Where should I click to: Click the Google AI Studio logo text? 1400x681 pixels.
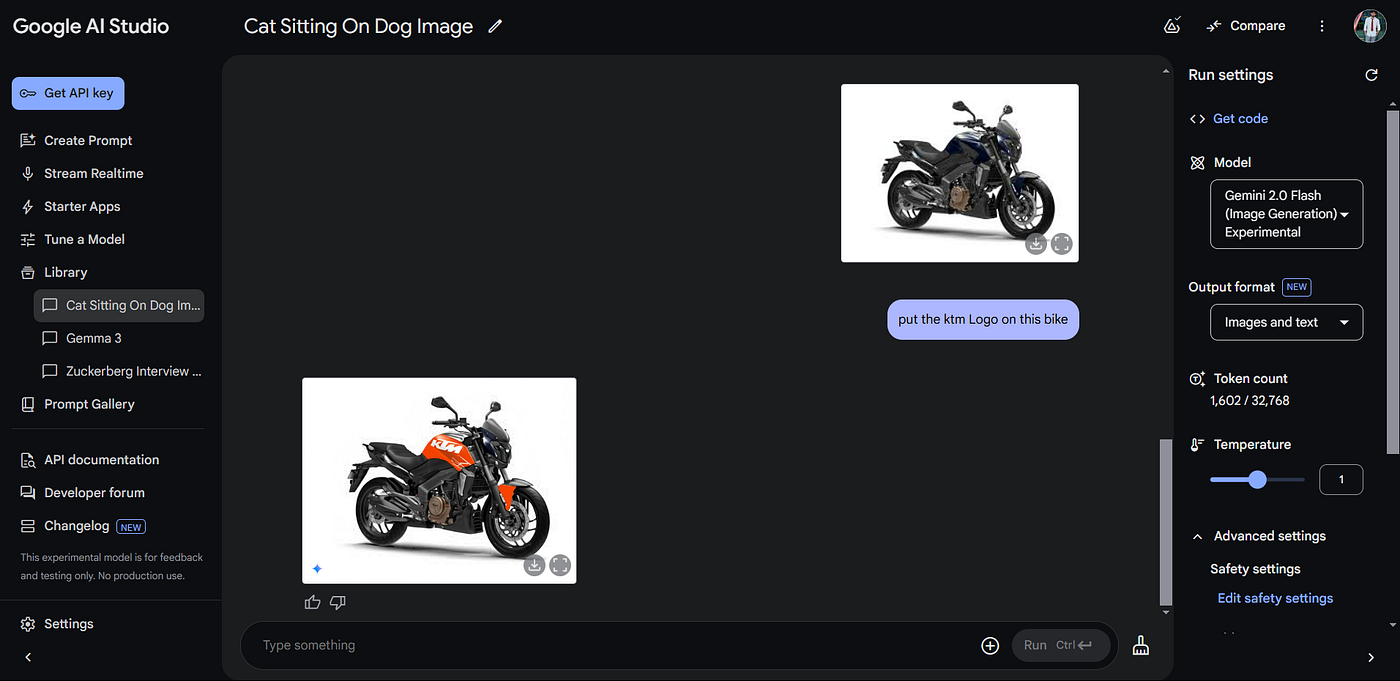pos(91,26)
